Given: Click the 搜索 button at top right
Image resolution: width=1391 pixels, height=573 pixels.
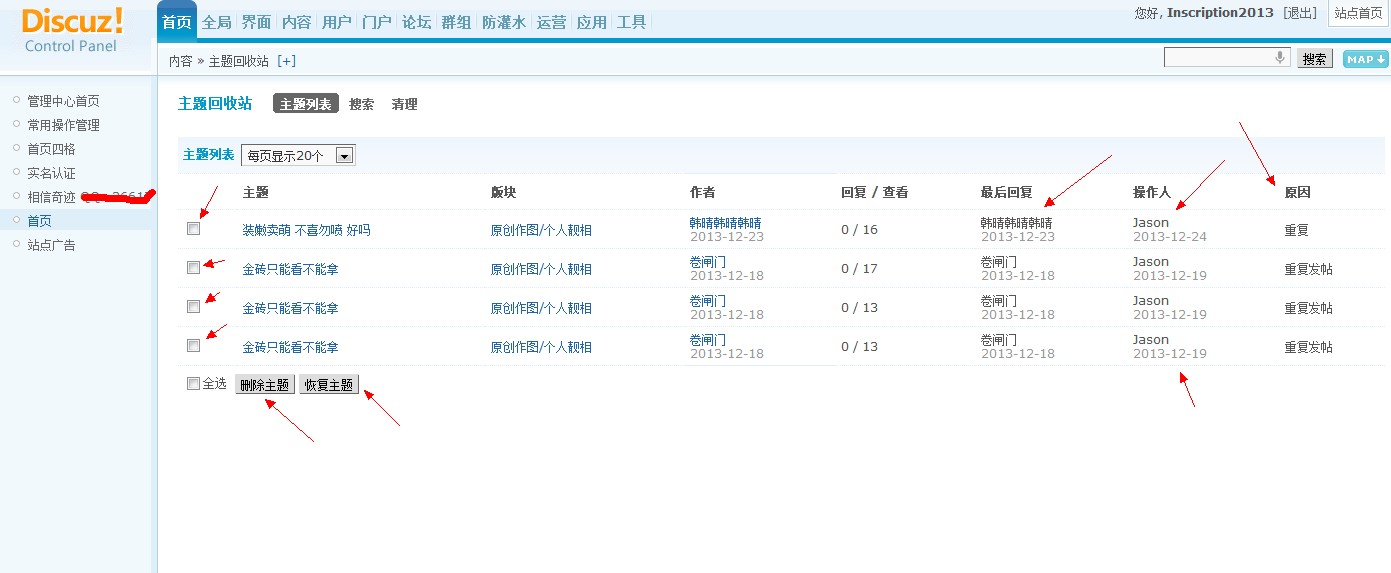Looking at the screenshot, I should 1315,59.
